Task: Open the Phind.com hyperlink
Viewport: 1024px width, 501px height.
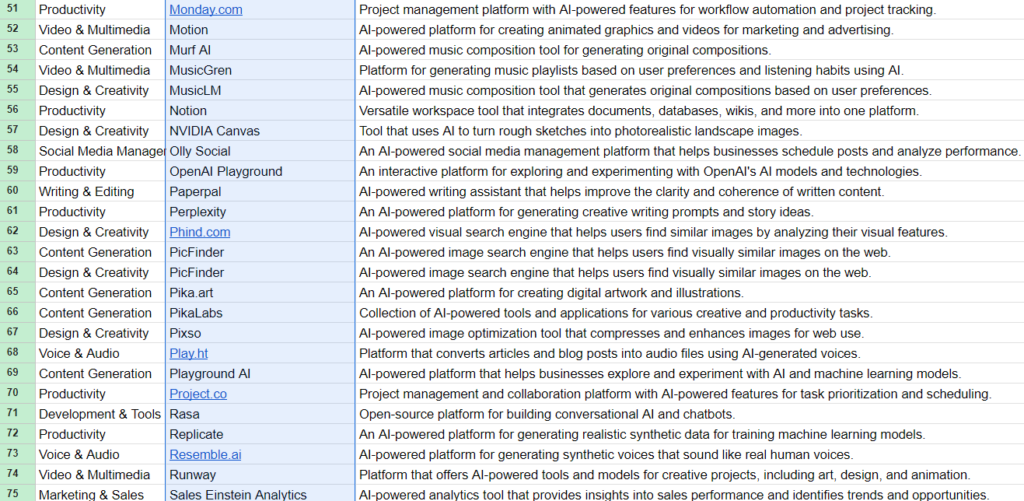Action: click(200, 232)
